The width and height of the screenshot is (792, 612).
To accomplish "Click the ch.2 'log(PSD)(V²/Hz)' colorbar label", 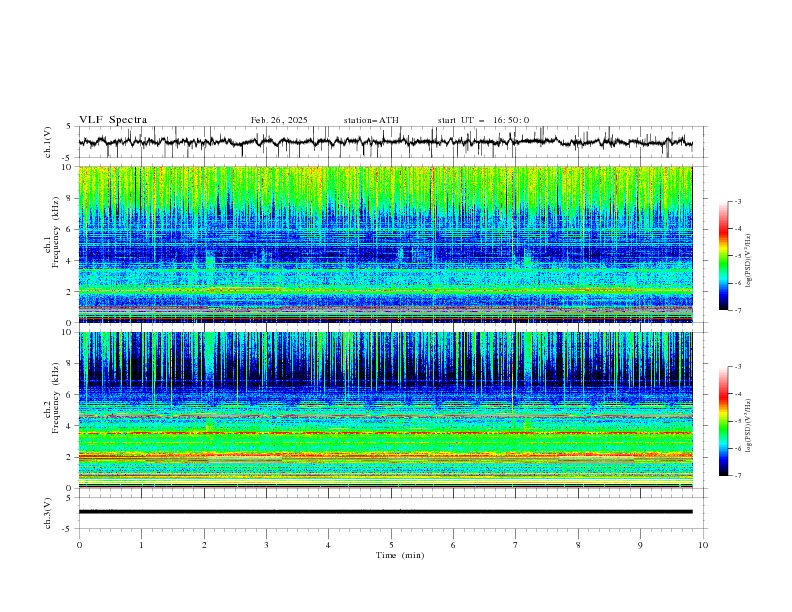I will click(748, 425).
